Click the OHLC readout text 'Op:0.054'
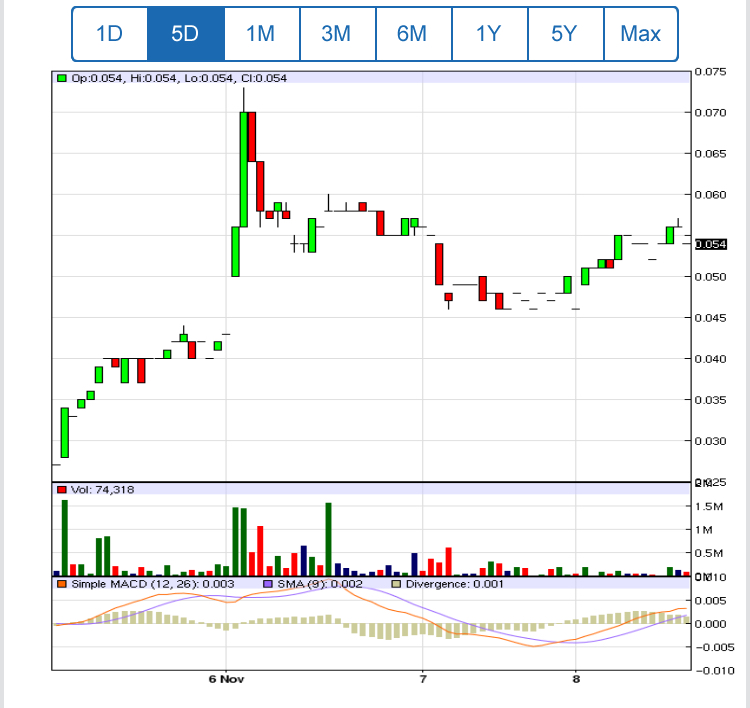The image size is (750, 708). coord(98,78)
